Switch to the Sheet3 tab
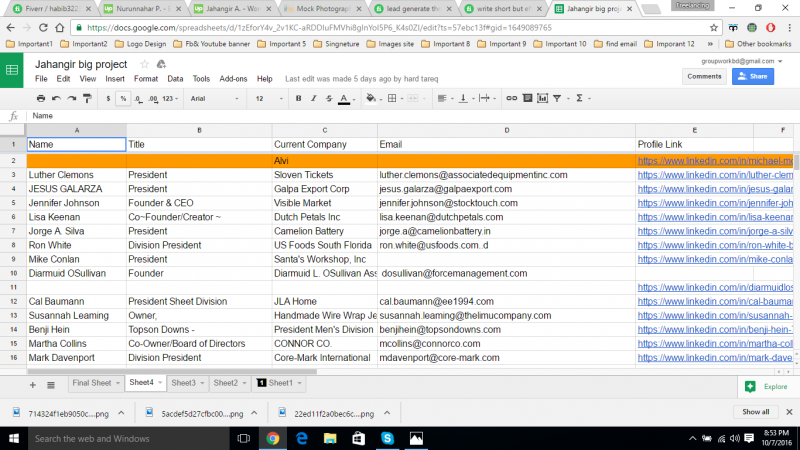Viewport: 800px width, 450px height. [x=183, y=383]
